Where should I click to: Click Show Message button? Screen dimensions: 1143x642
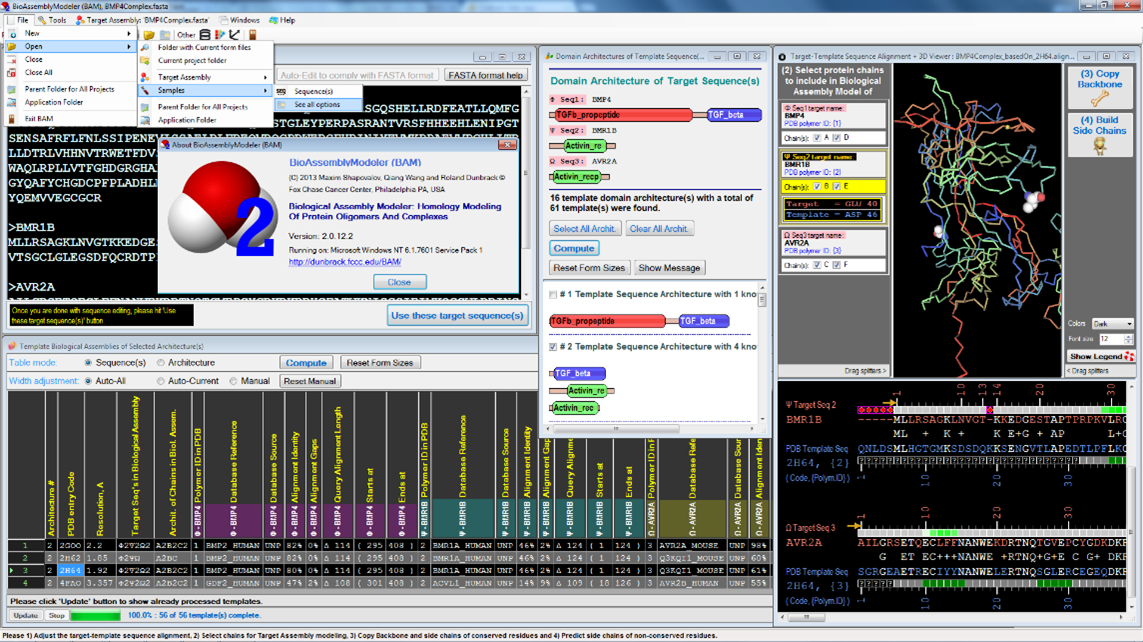(669, 268)
